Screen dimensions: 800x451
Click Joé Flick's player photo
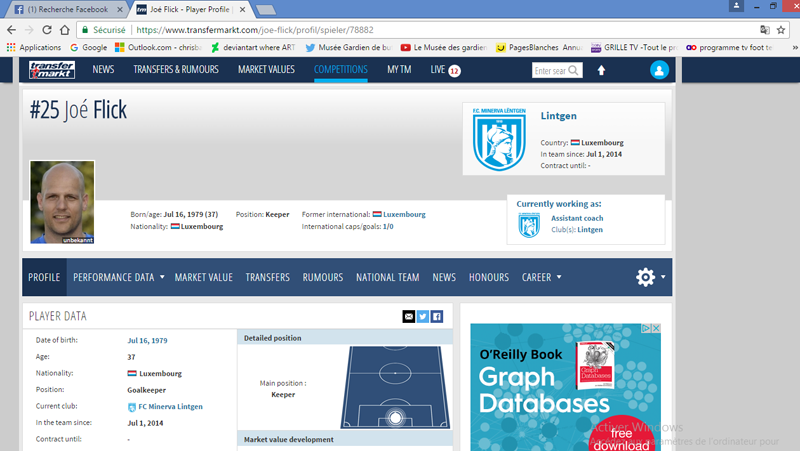pyautogui.click(x=62, y=202)
